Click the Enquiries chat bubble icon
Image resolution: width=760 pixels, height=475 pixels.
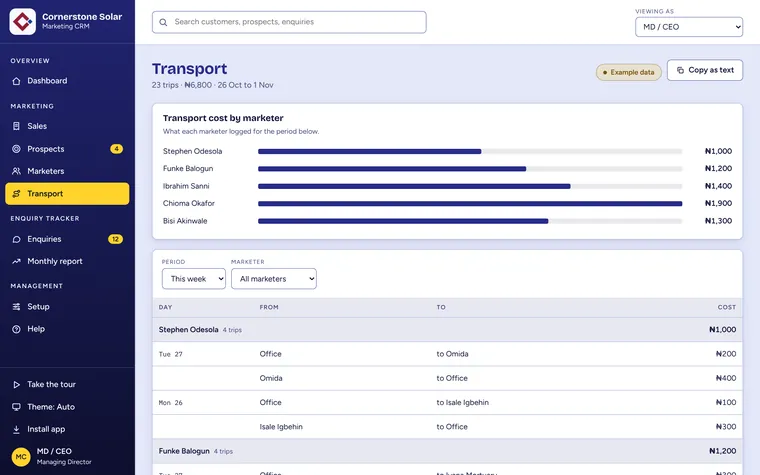16,239
